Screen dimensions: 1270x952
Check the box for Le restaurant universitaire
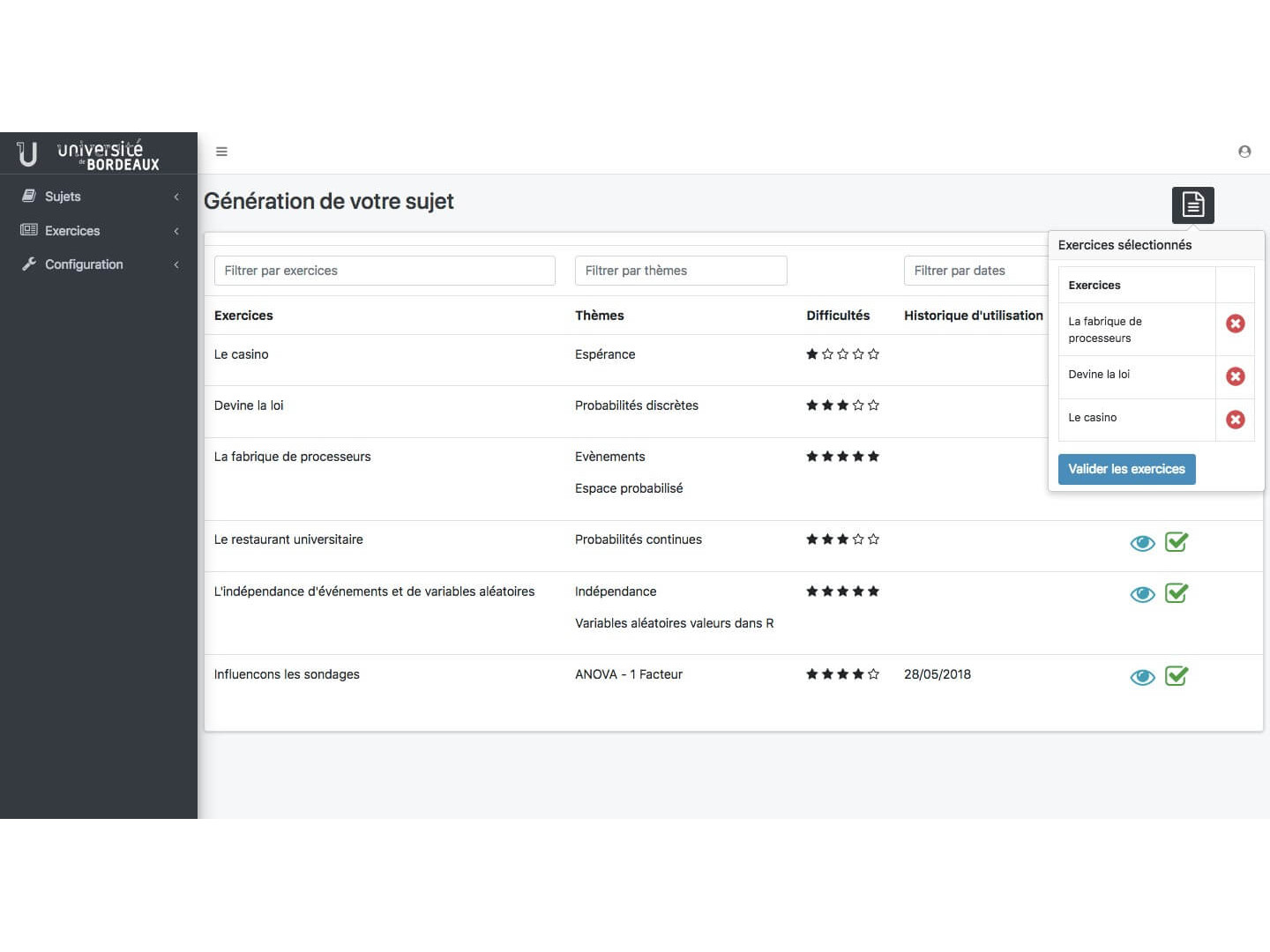[x=1177, y=542]
